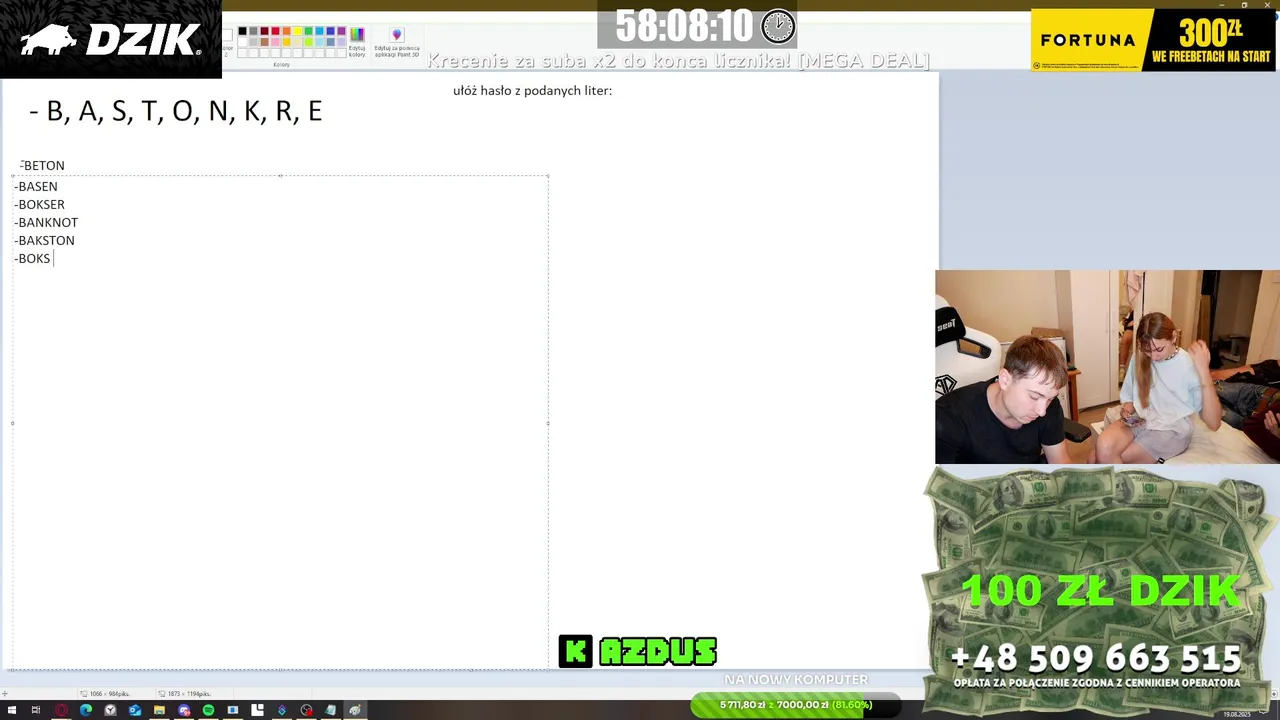Image resolution: width=1280 pixels, height=720 pixels.
Task: Click the 1873 × 1194 canvas size readout
Action: click(185, 693)
